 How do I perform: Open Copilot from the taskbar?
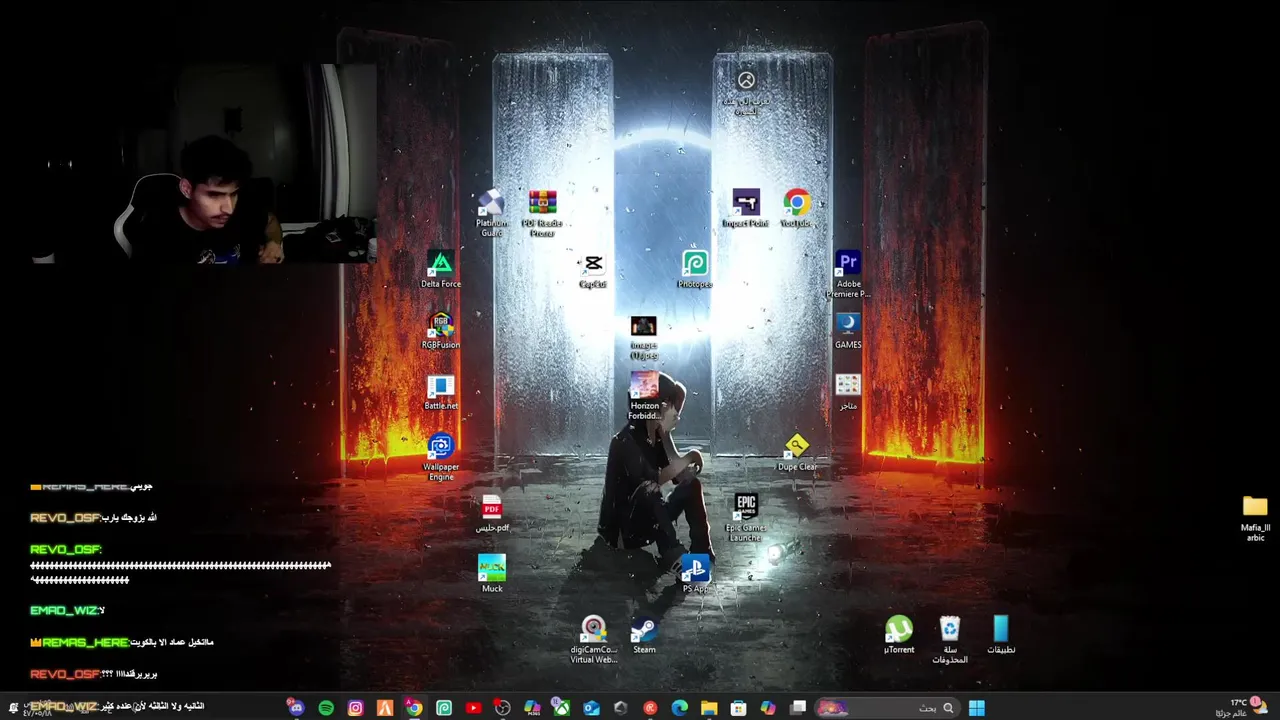coord(768,708)
